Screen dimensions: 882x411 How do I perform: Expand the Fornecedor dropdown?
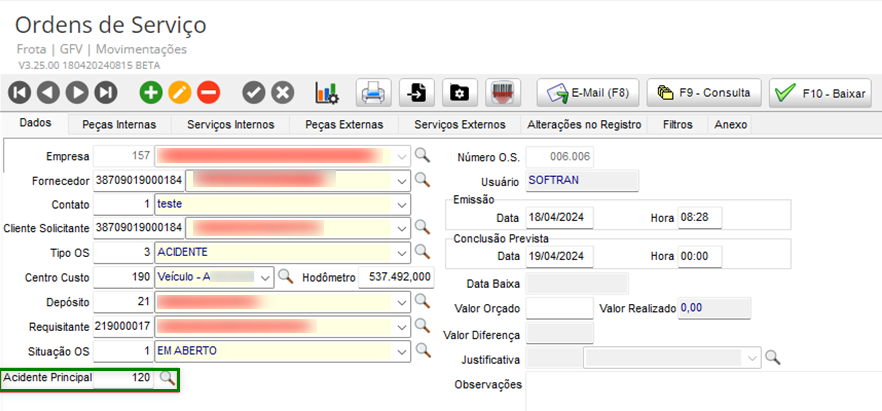(402, 181)
